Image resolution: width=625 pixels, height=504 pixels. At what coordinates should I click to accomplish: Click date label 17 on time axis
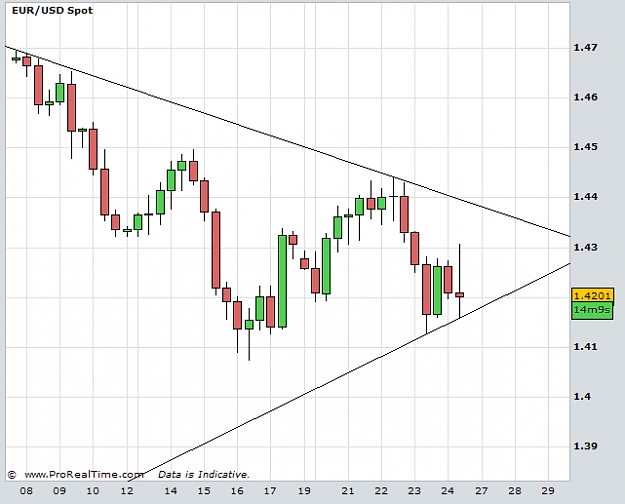270,490
